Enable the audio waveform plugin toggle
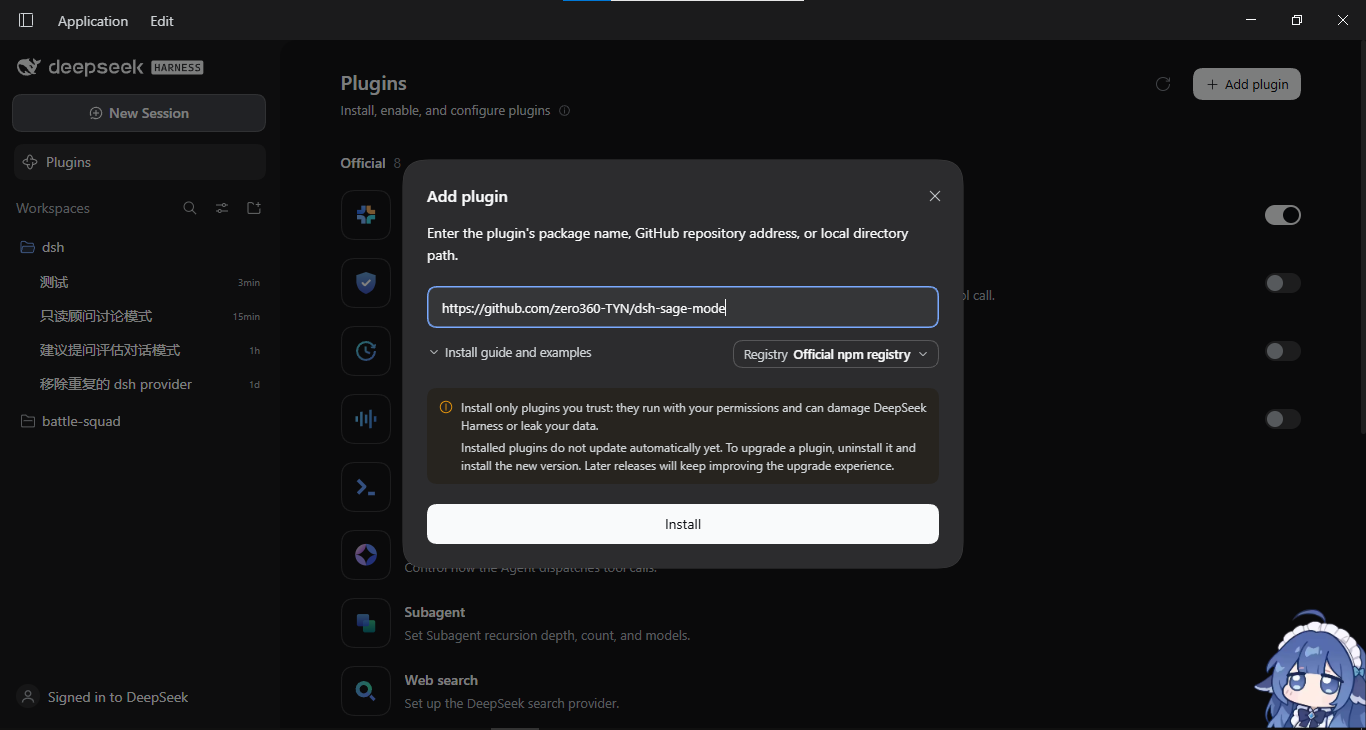This screenshot has width=1366, height=730. click(1283, 419)
